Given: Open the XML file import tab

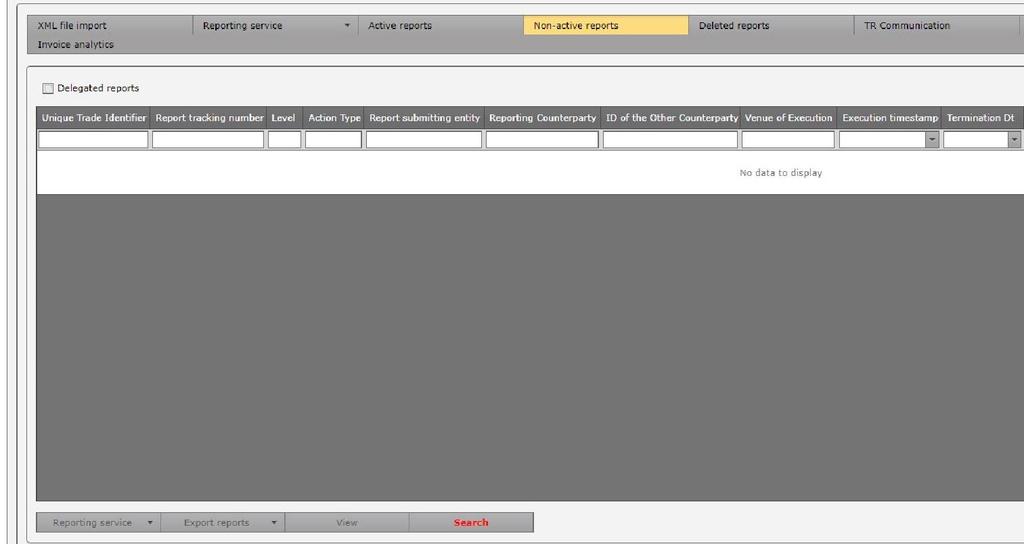Looking at the screenshot, I should click(110, 25).
